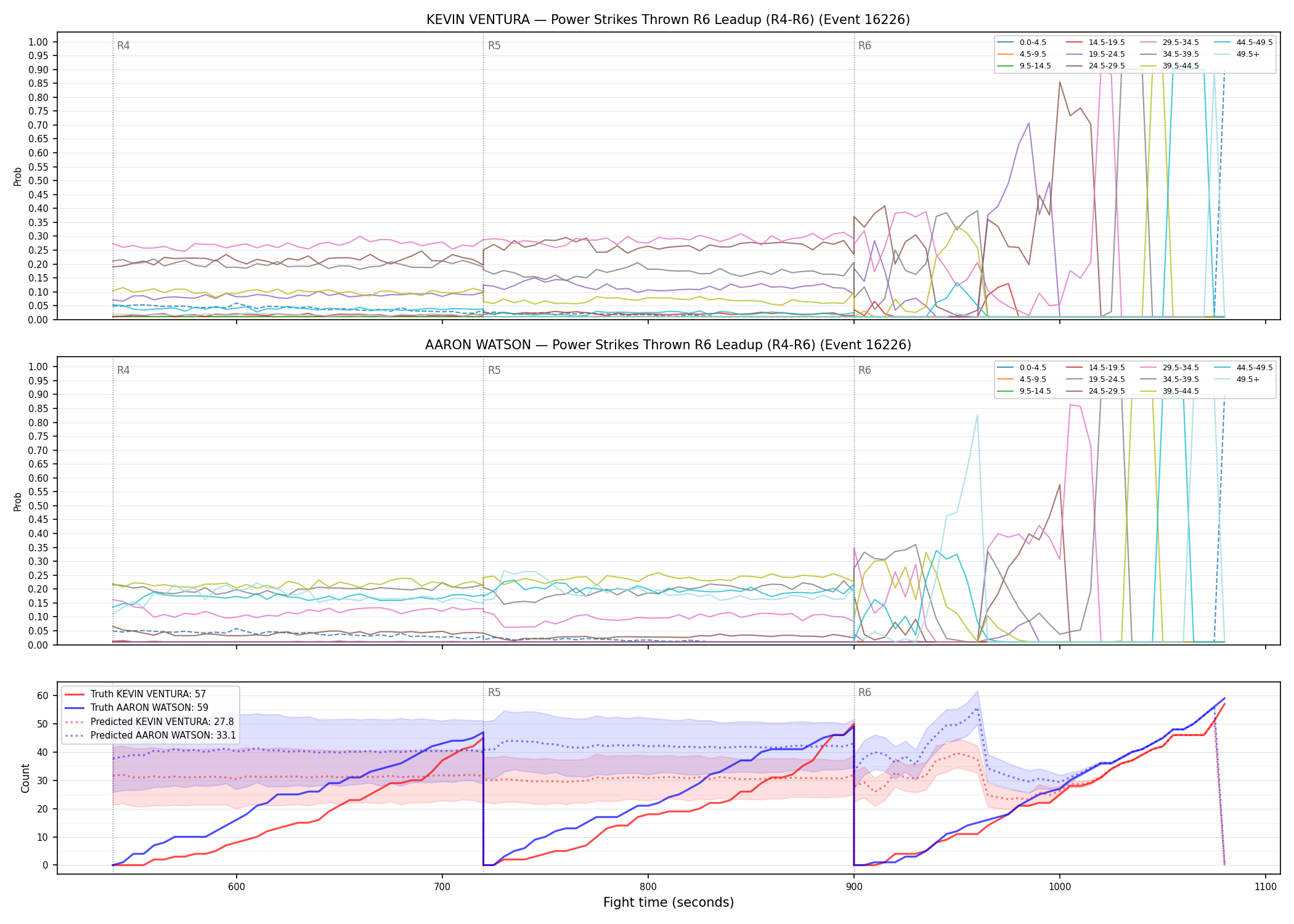Viewport: 1294px width, 924px height.
Task: Select '34.5-39.5' legend entry in Watson chart
Action: 1169,379
